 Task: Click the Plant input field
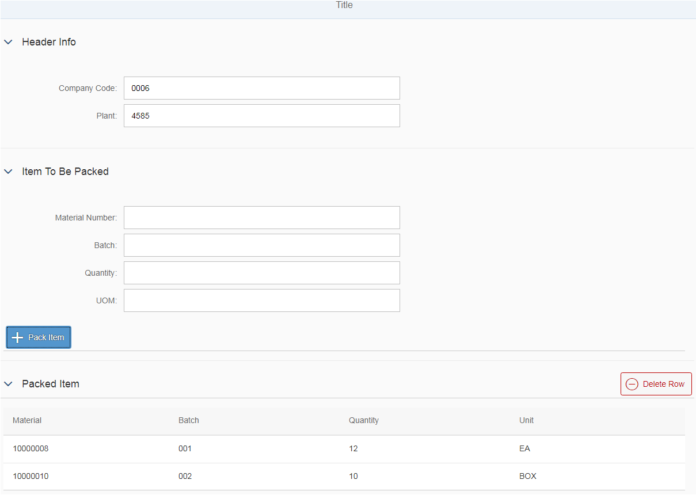(x=262, y=116)
